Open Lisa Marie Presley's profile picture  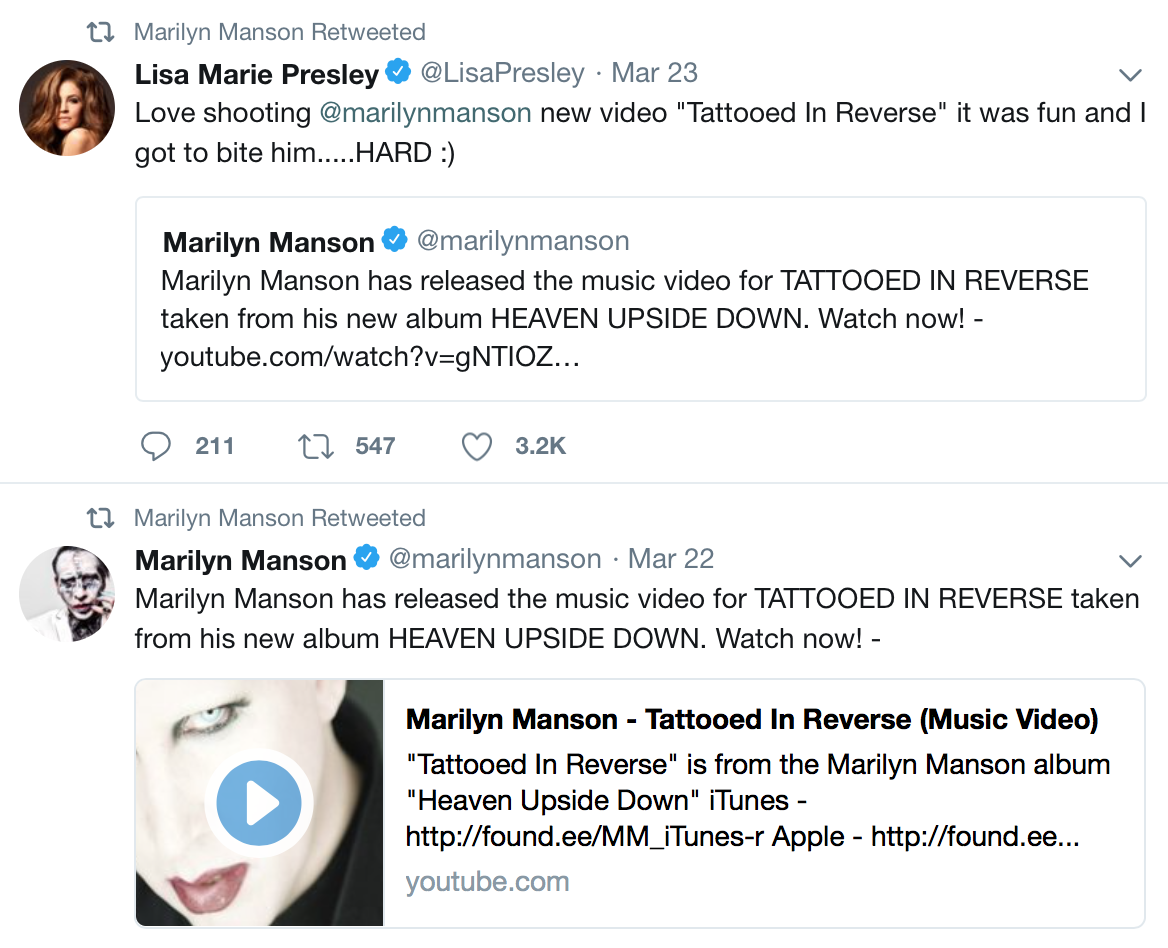point(68,108)
